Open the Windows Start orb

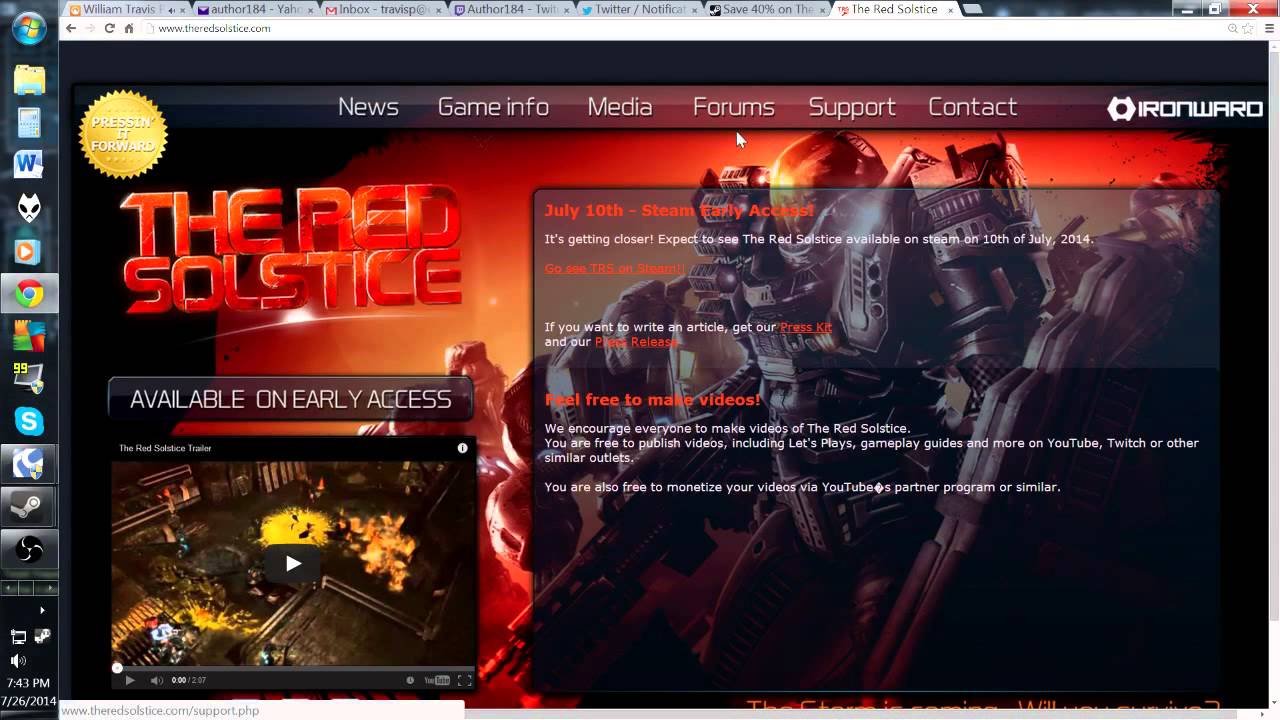pos(29,29)
